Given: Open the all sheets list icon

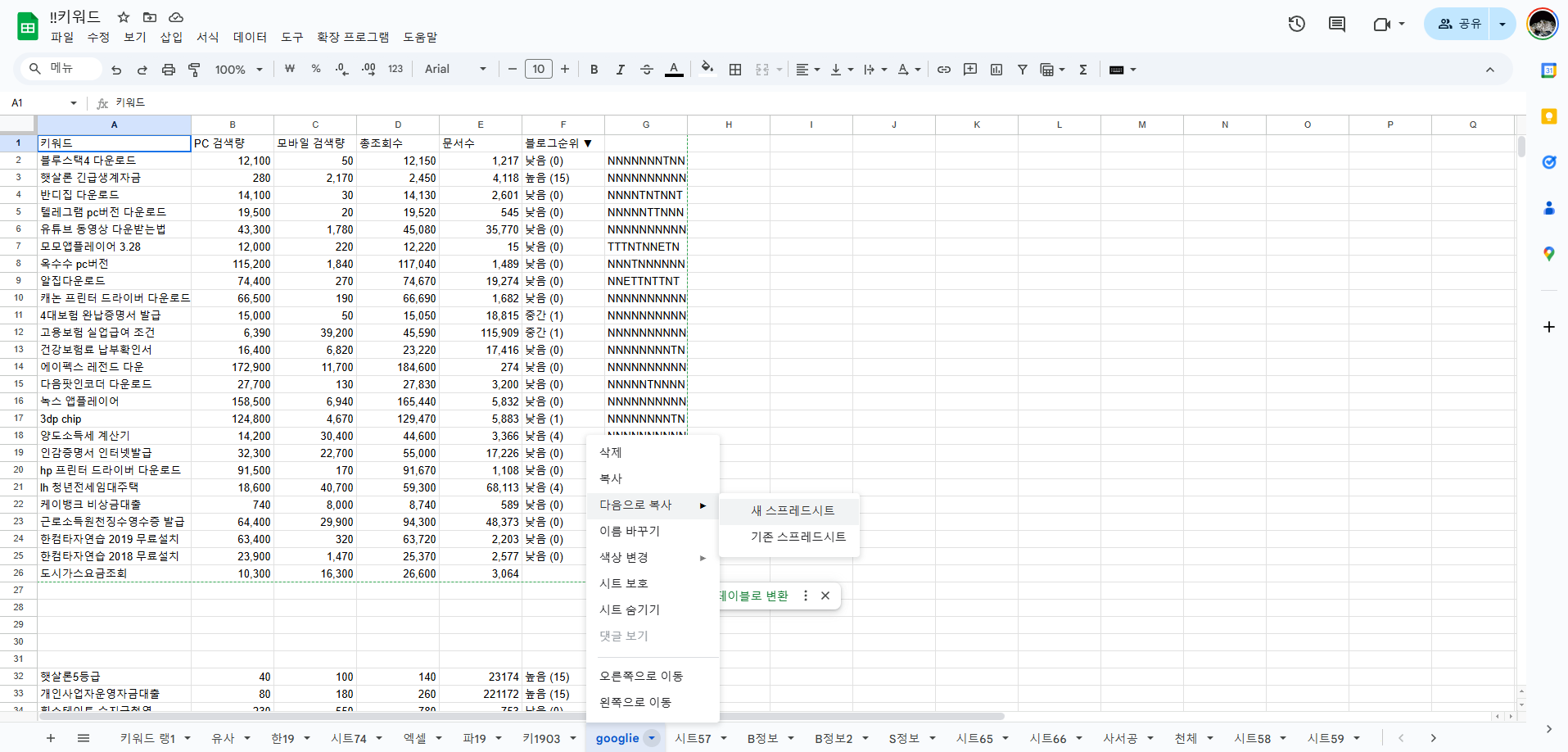Looking at the screenshot, I should pyautogui.click(x=84, y=738).
